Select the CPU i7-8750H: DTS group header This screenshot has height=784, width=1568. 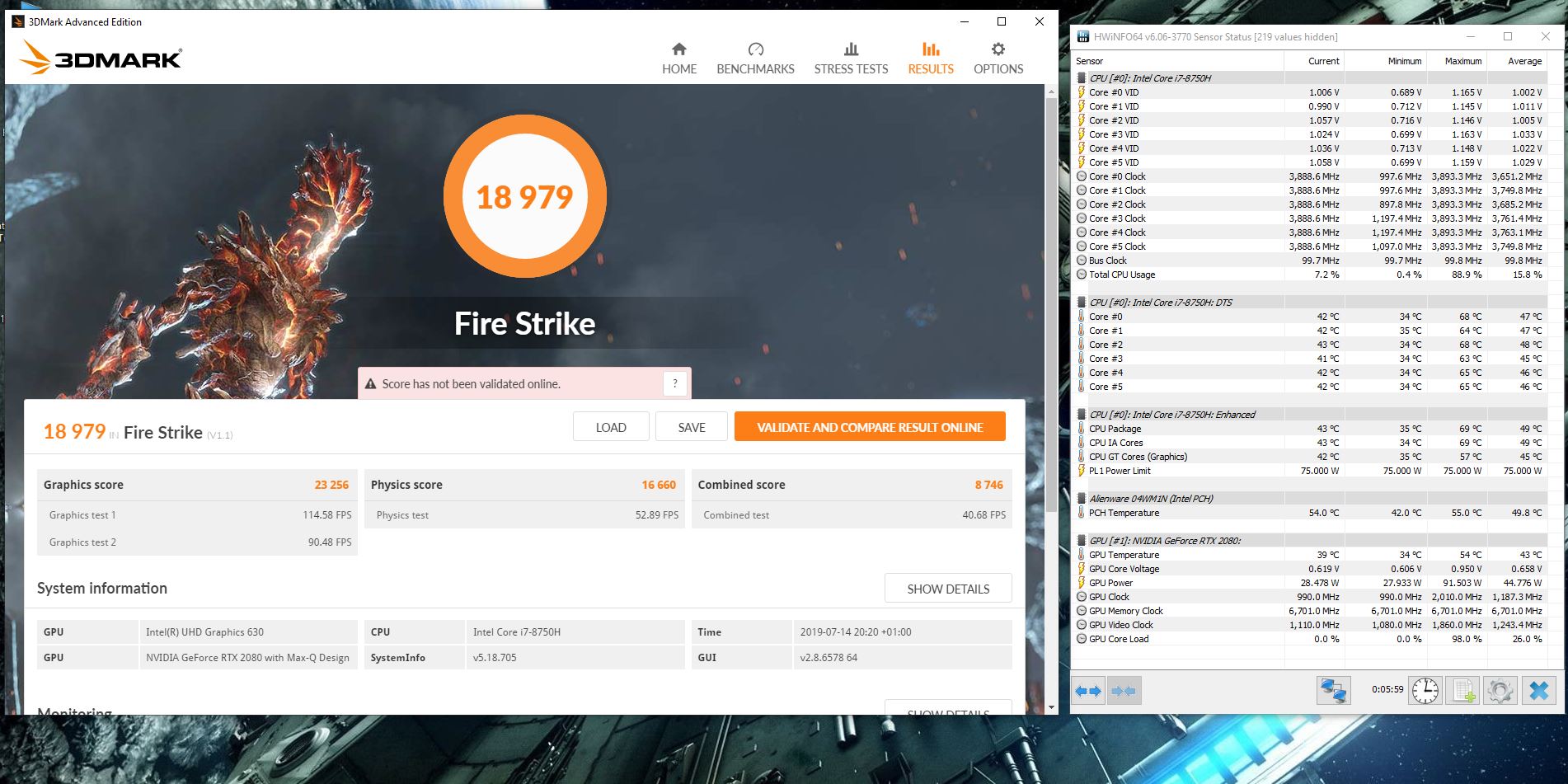[1311, 303]
